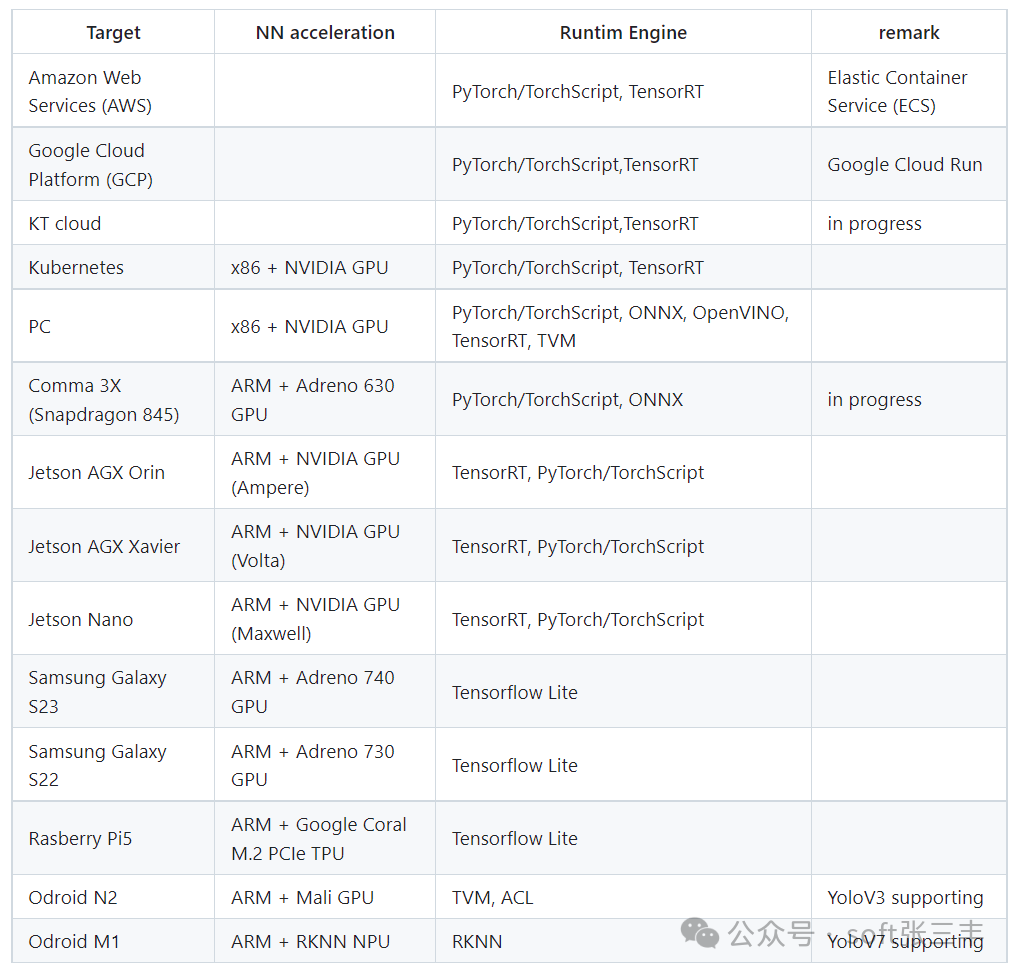Screen dimensions: 1017x975
Task: Click the runtime cell listing ONNX, OpenVINO, TensorRT, TVM
Action: [623, 326]
